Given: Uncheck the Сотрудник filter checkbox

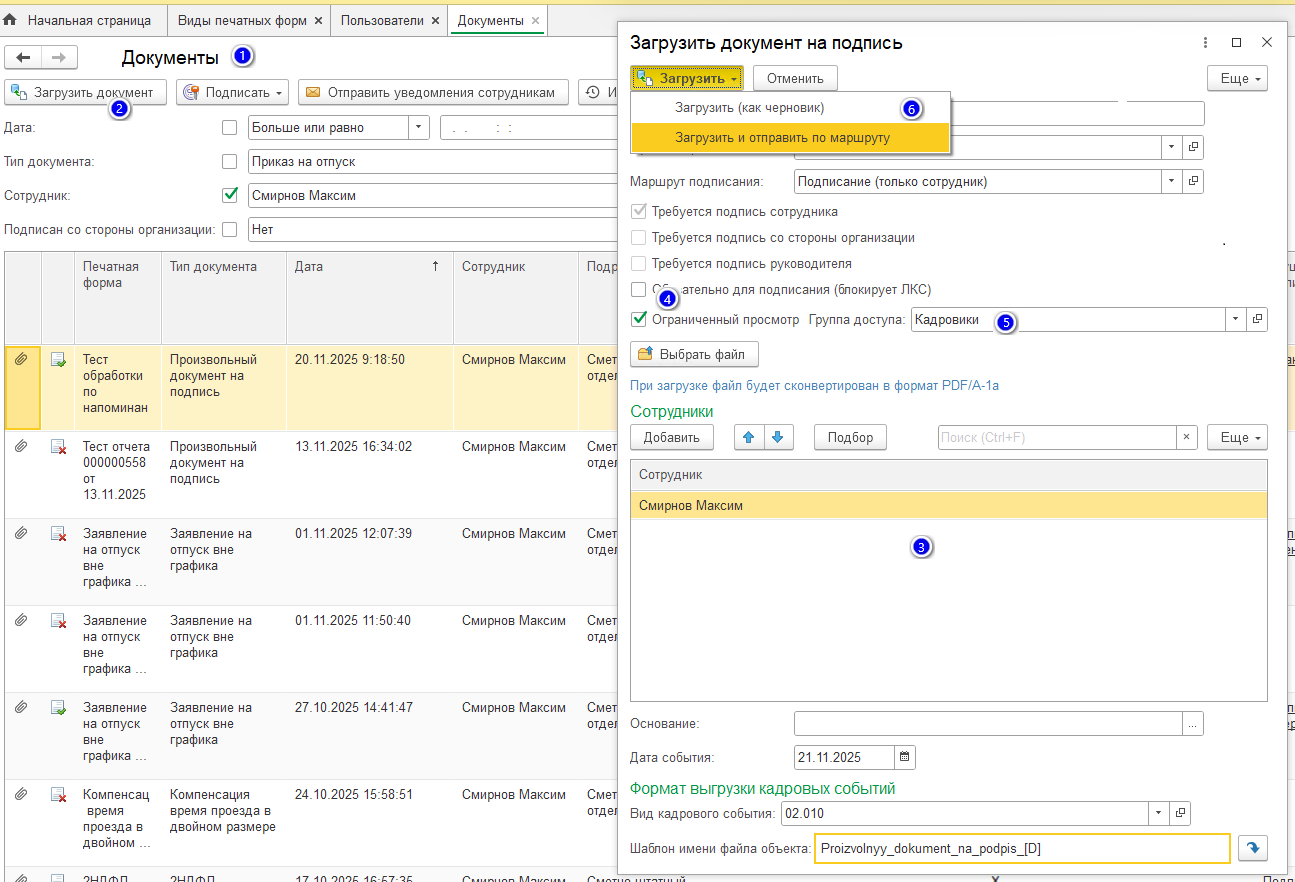Looking at the screenshot, I should pyautogui.click(x=230, y=195).
